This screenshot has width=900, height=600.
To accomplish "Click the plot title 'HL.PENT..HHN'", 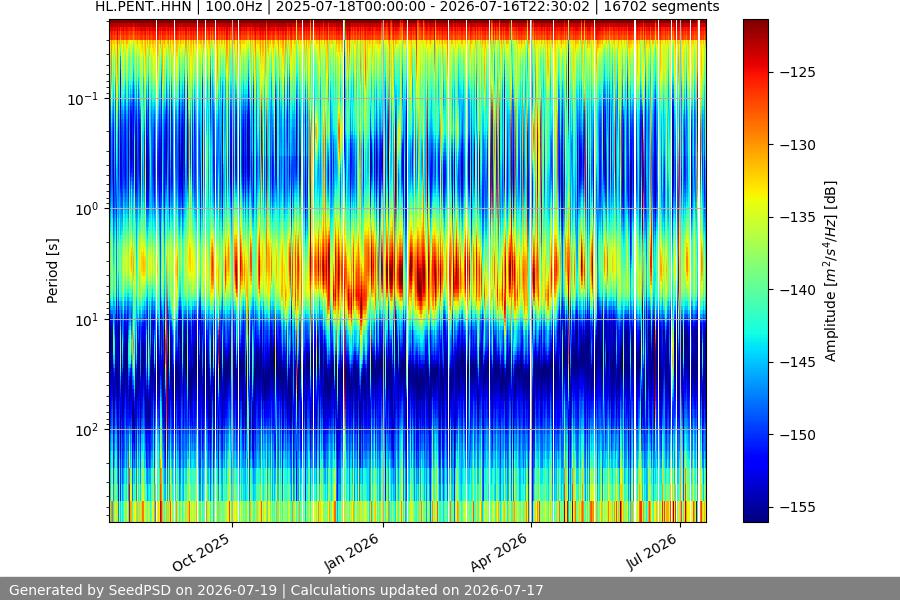I will click(x=143, y=7).
